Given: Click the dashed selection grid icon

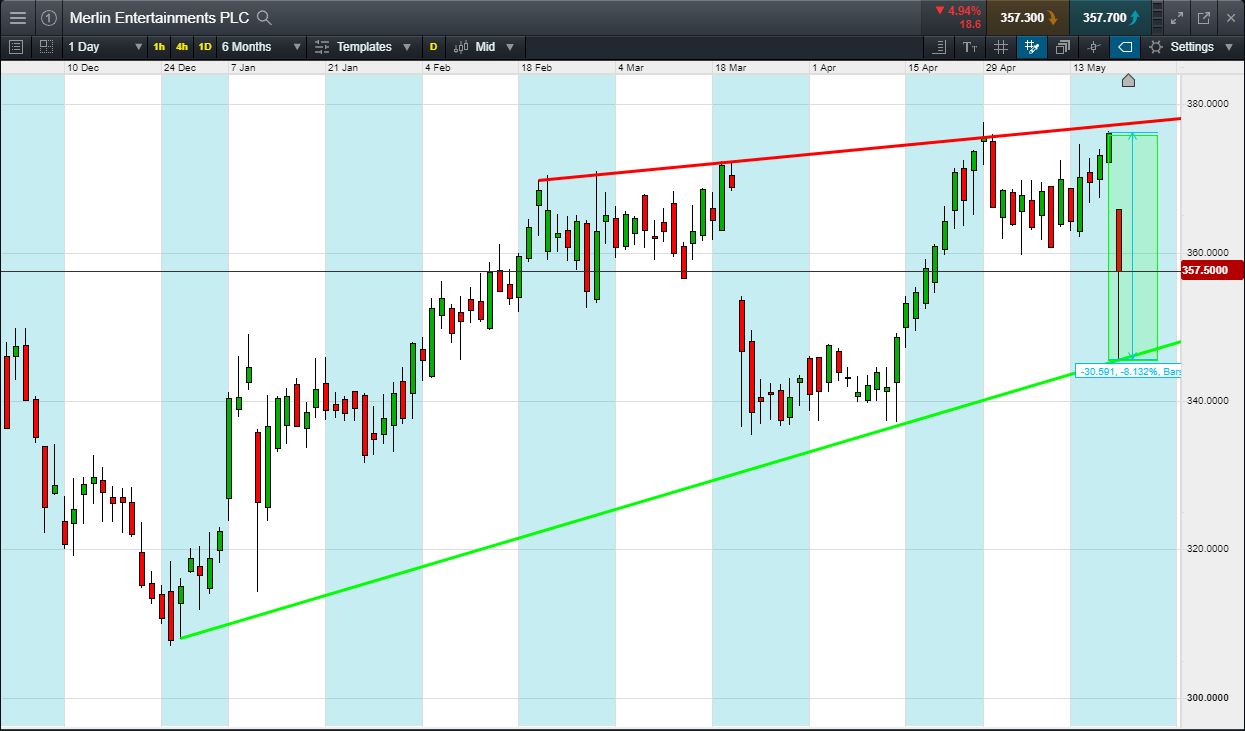Looking at the screenshot, I should click(46, 46).
